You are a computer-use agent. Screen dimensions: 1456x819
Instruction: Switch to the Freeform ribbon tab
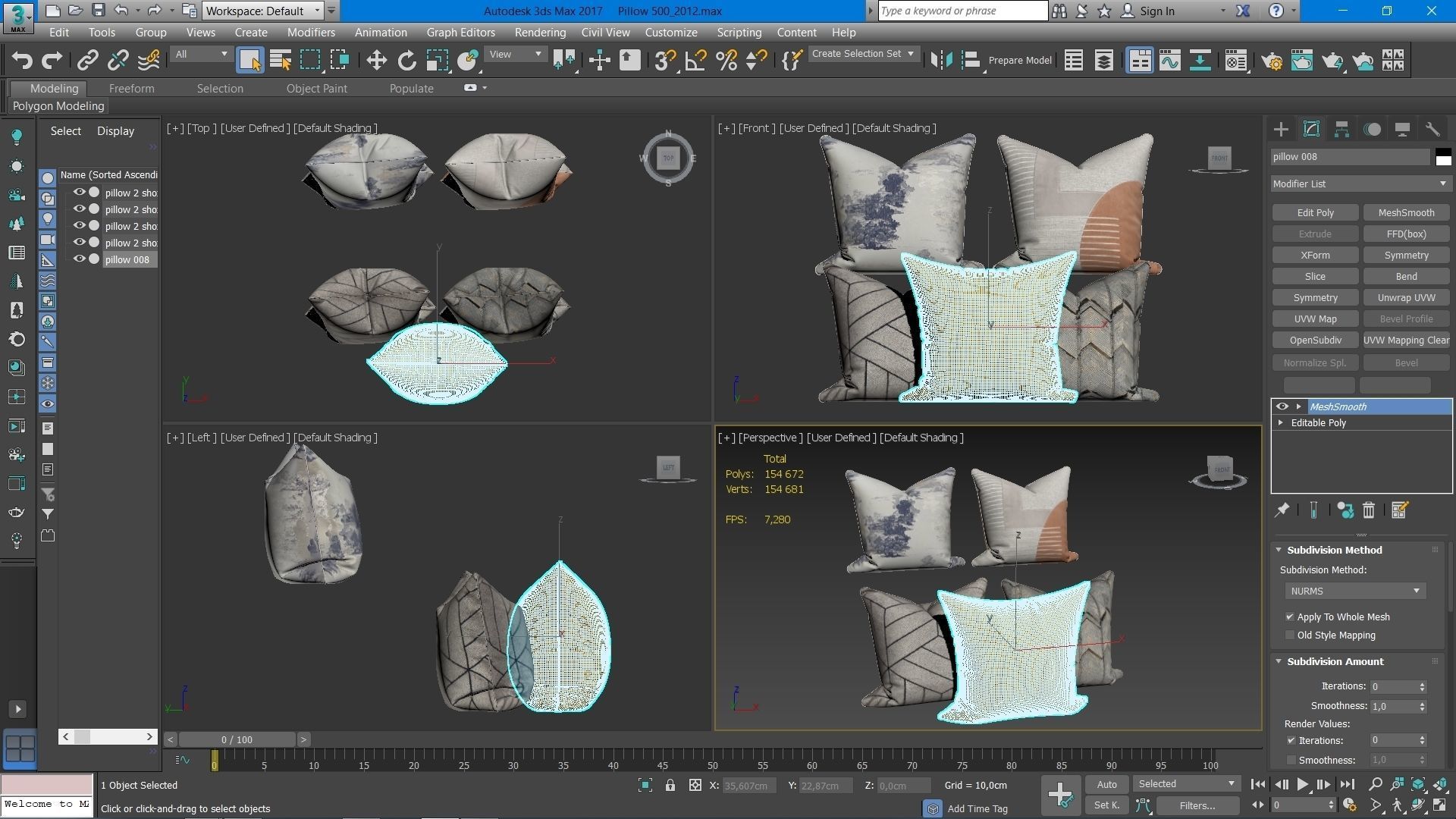click(131, 89)
